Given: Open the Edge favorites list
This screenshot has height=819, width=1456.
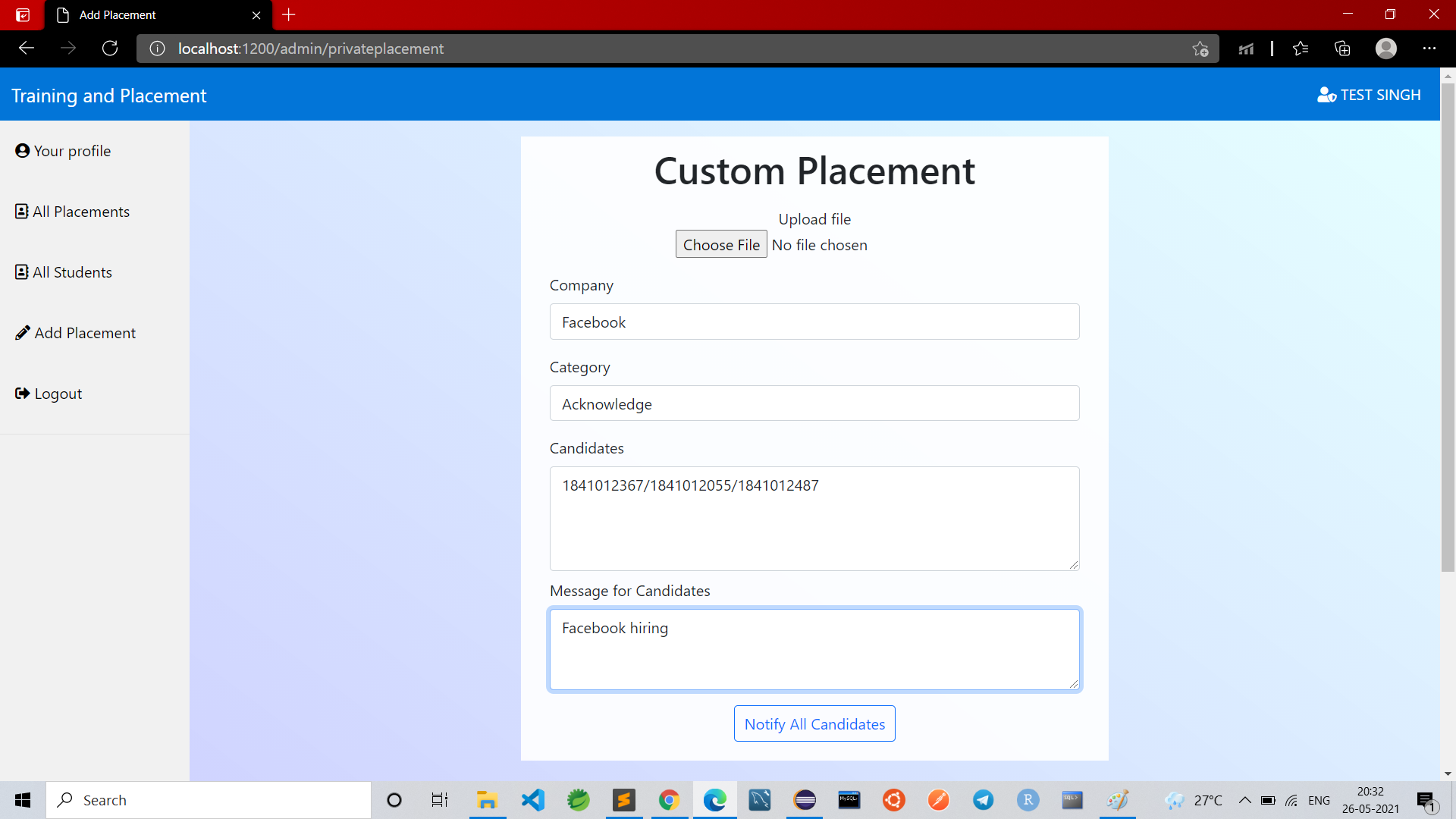Looking at the screenshot, I should [x=1301, y=48].
